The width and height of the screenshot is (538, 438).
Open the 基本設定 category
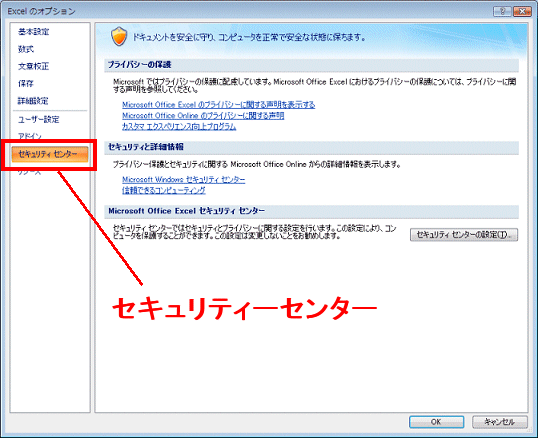click(33, 32)
